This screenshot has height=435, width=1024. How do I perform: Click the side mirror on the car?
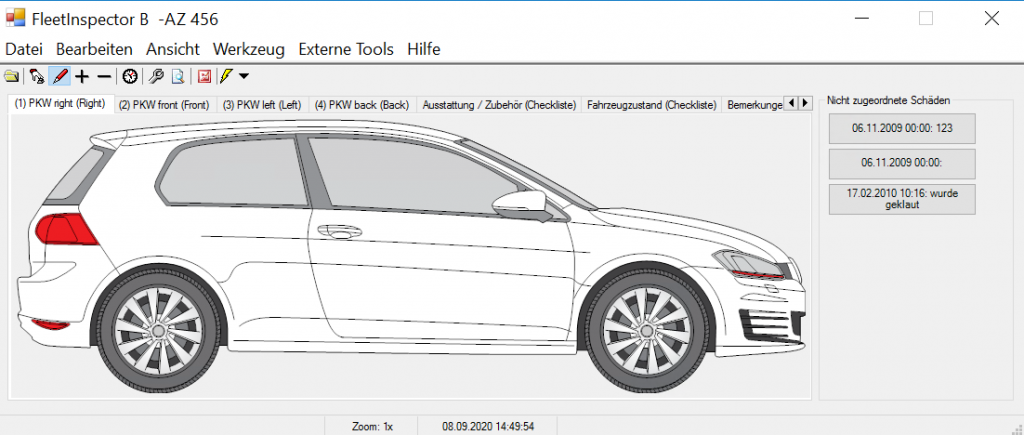pos(522,204)
